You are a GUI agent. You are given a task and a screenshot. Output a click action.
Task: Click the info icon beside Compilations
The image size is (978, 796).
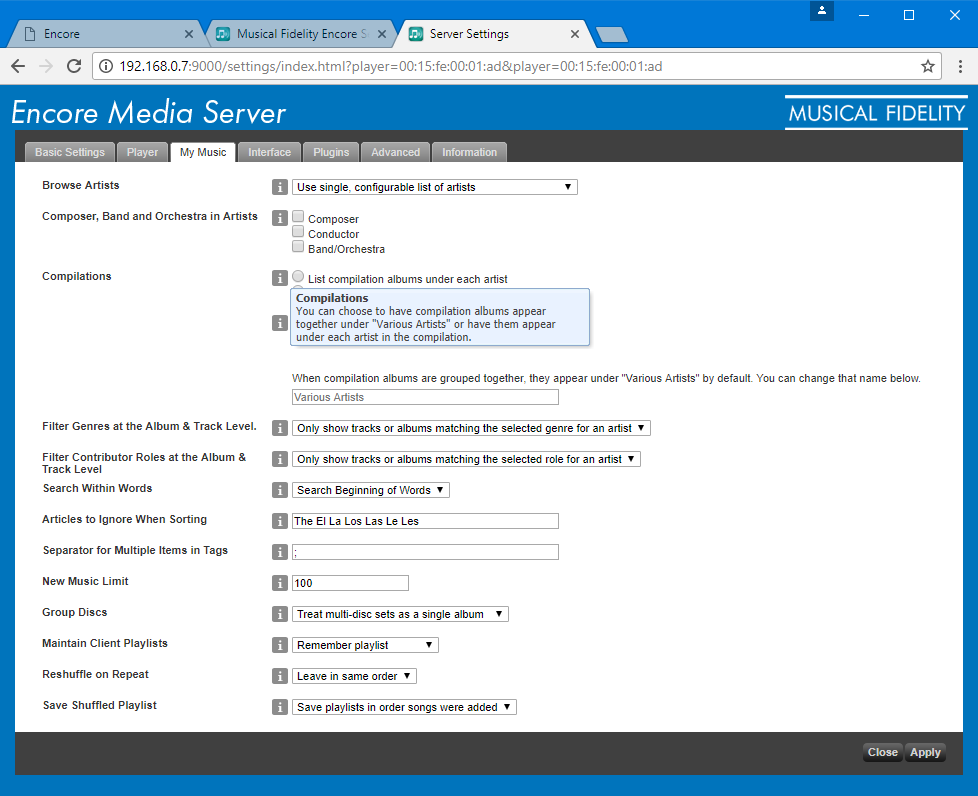(279, 278)
